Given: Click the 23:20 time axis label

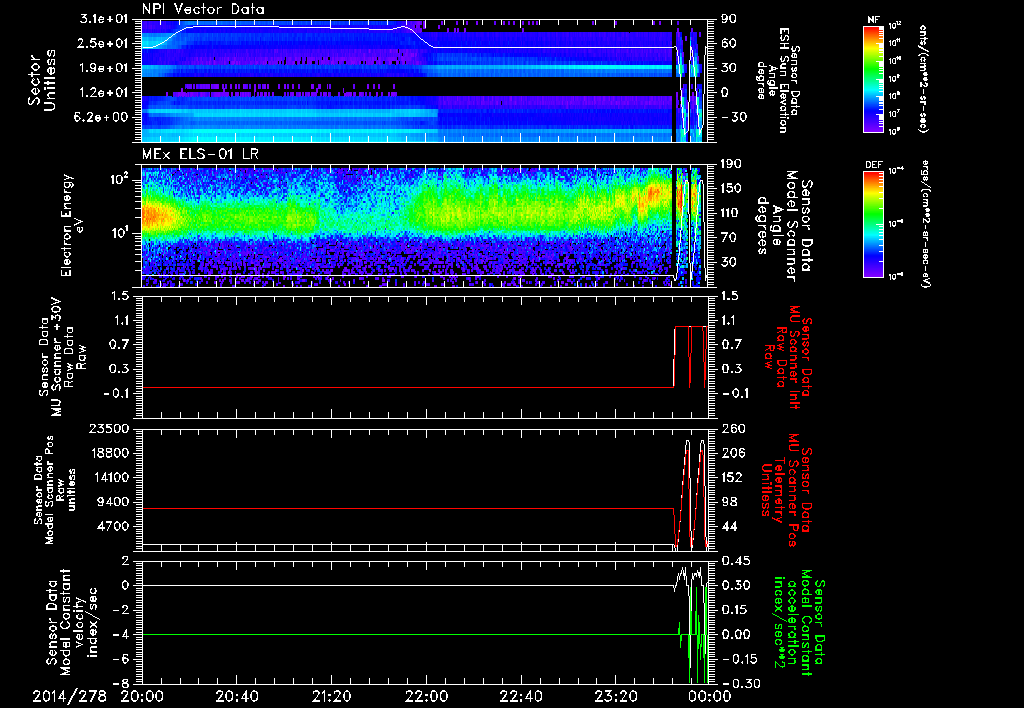Looking at the screenshot, I should [615, 696].
